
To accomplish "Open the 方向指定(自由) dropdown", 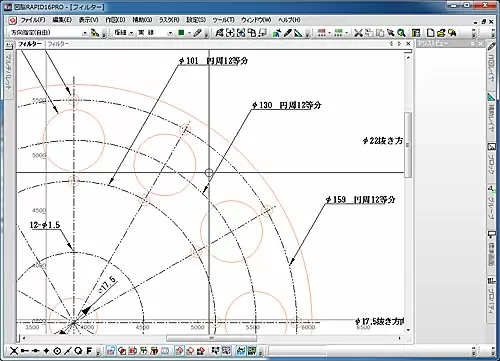I will [49, 33].
